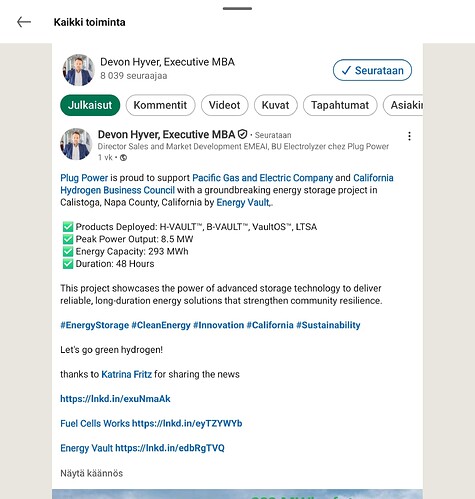The height and width of the screenshot is (499, 475).
Task: Click the Director Sales and Market Development headline
Action: [243, 147]
